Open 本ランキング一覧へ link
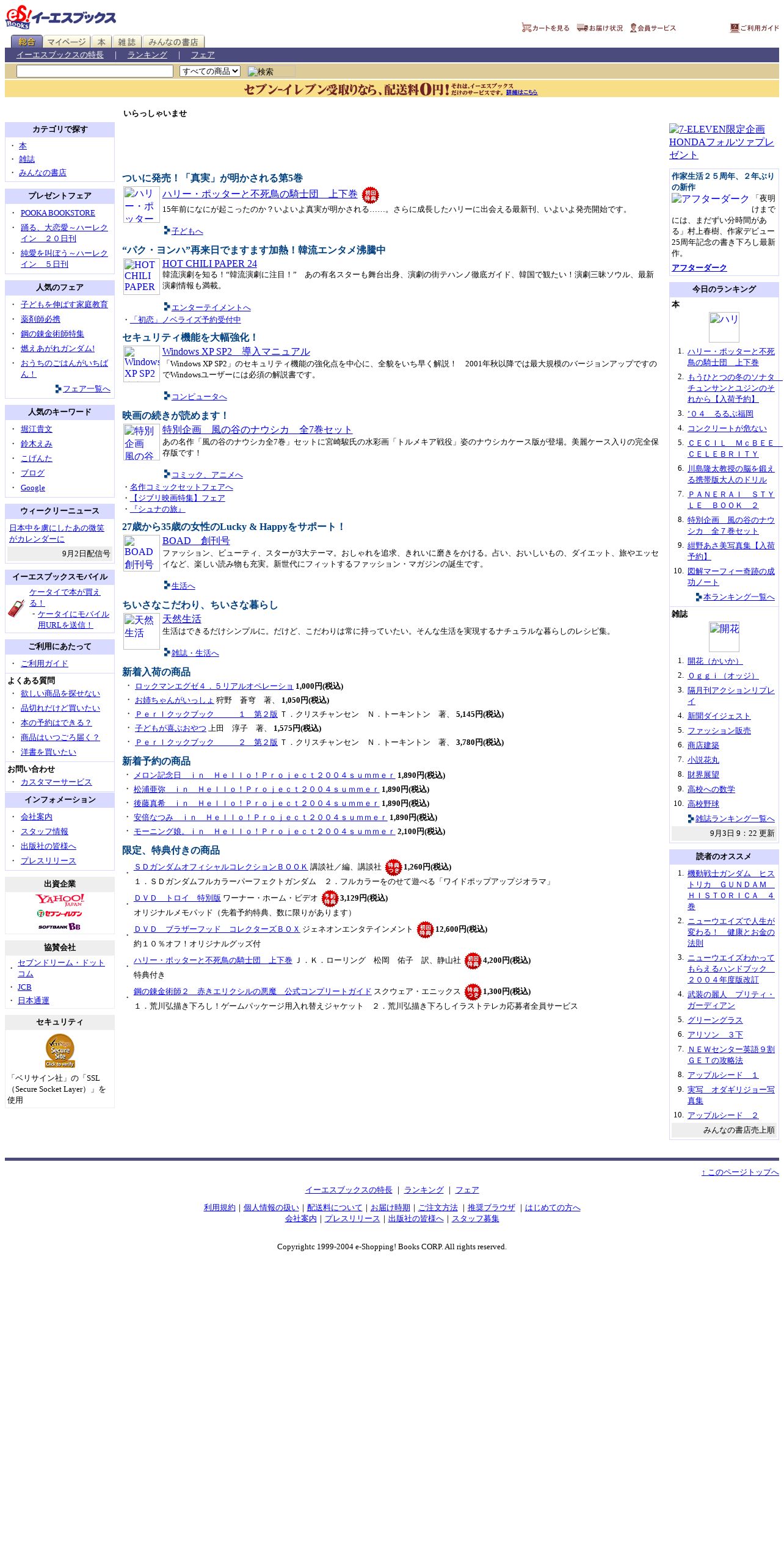 tap(739, 597)
